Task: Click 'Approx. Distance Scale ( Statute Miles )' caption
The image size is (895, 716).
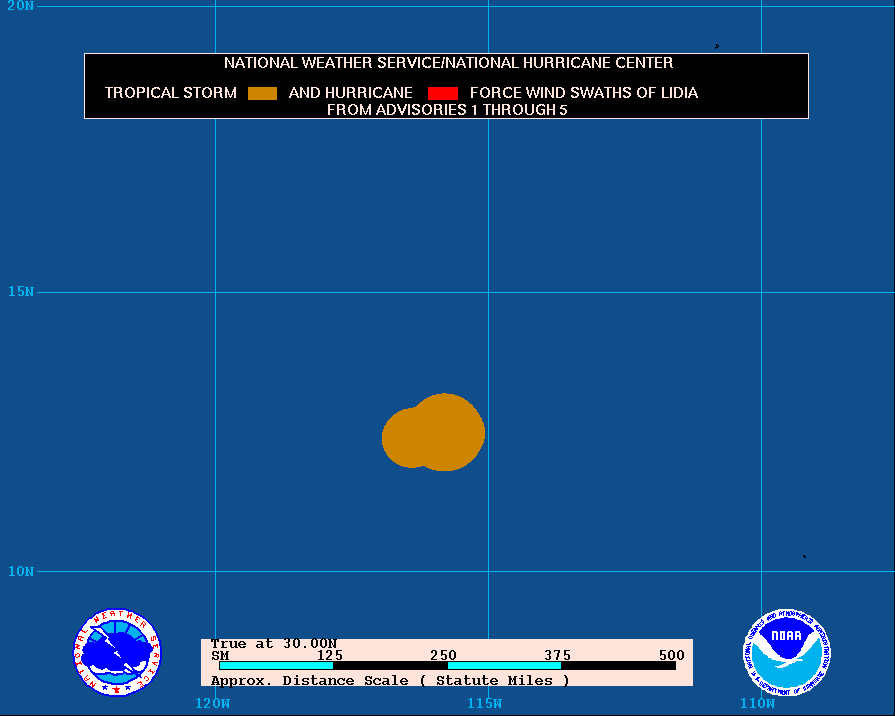Action: pyautogui.click(x=390, y=681)
